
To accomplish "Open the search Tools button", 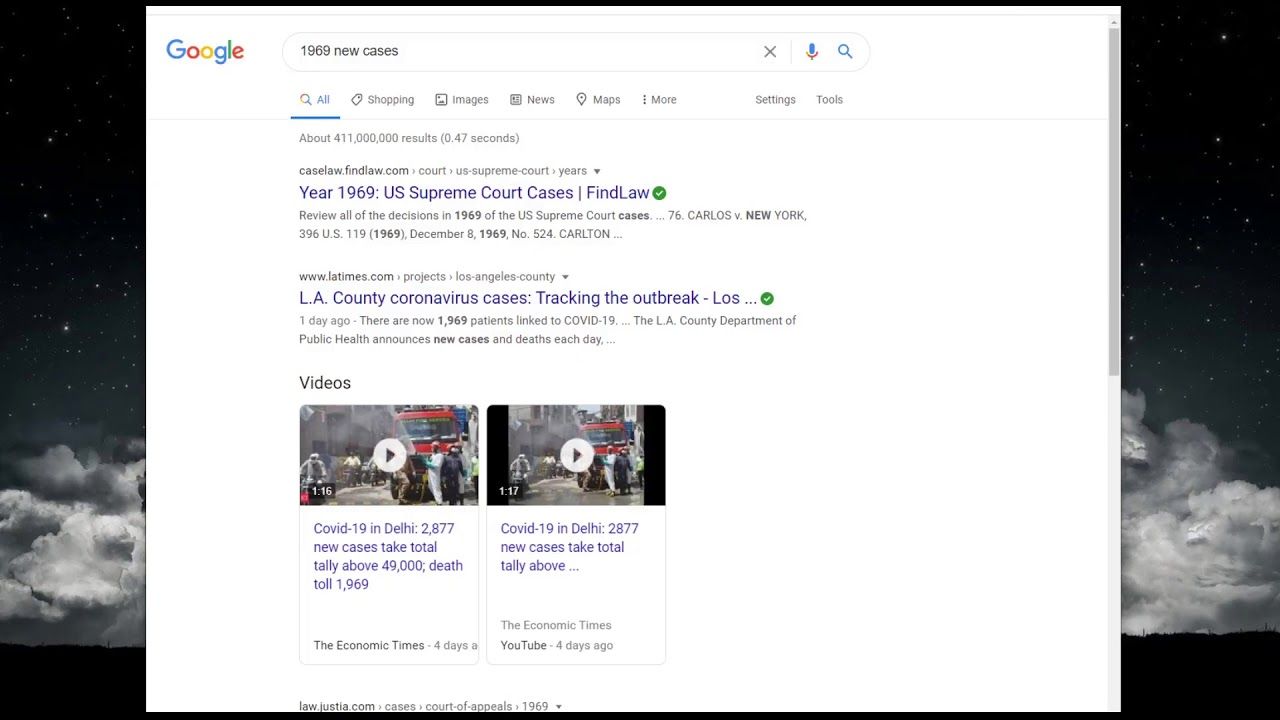I will [829, 100].
